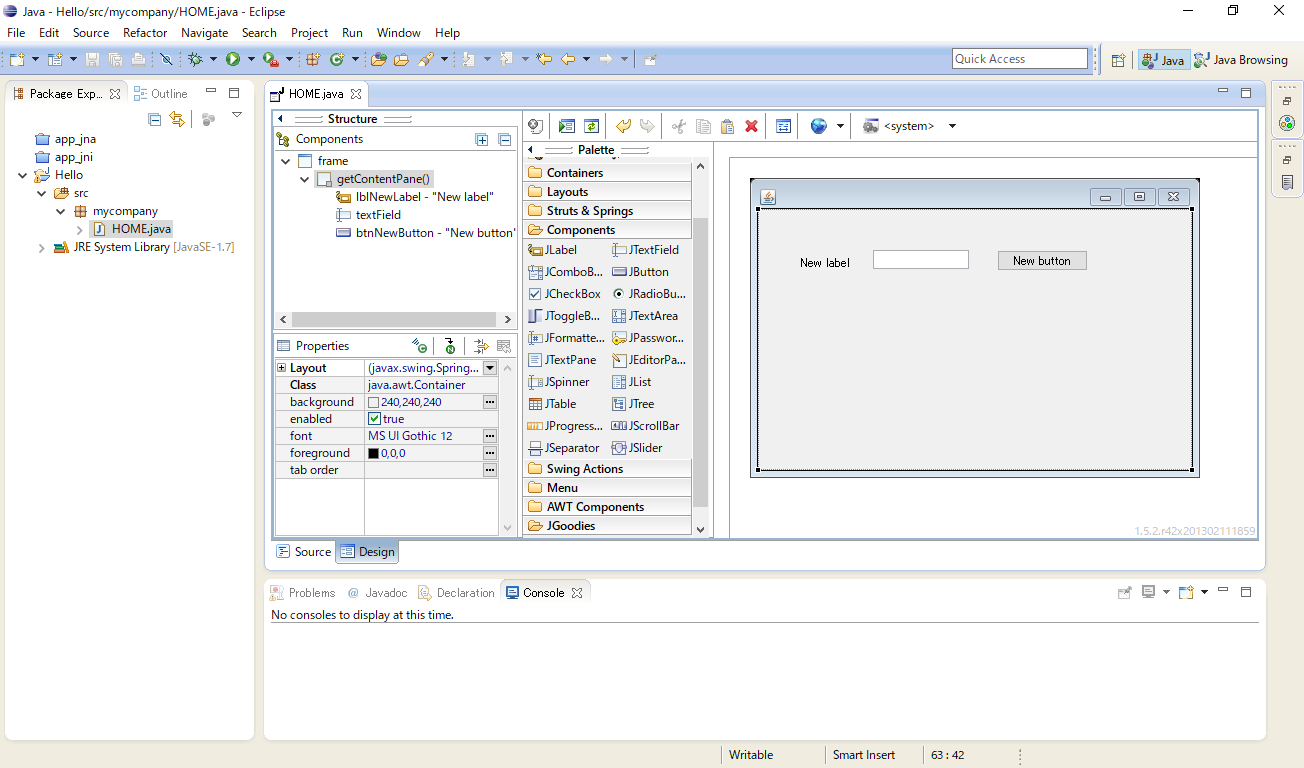Screen dimensions: 1304x768
Task: Expand the Layout property value dropdown
Action: tap(489, 367)
